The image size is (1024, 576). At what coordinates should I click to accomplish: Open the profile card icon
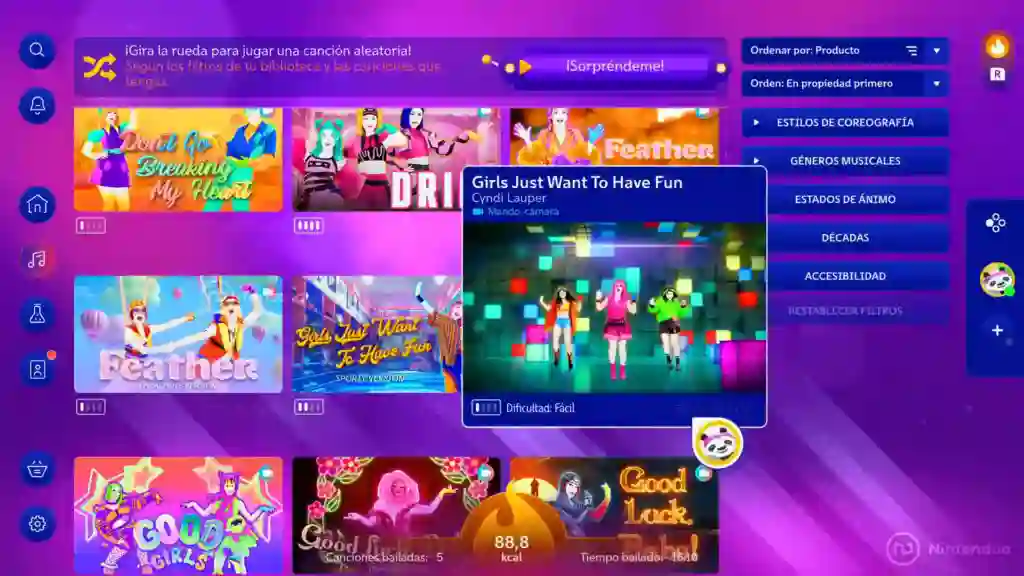(x=37, y=369)
